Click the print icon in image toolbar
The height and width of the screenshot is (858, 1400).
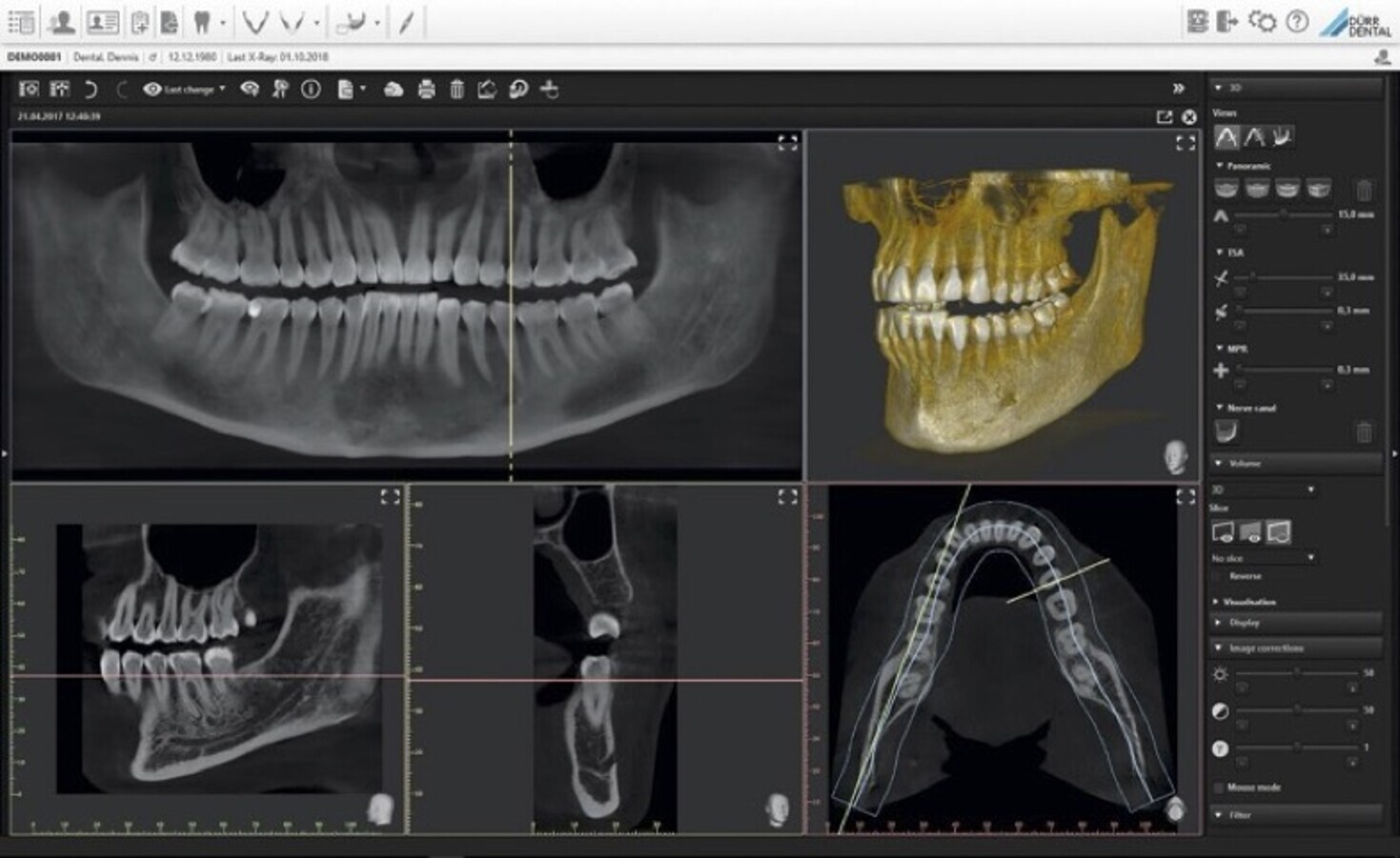[426, 90]
